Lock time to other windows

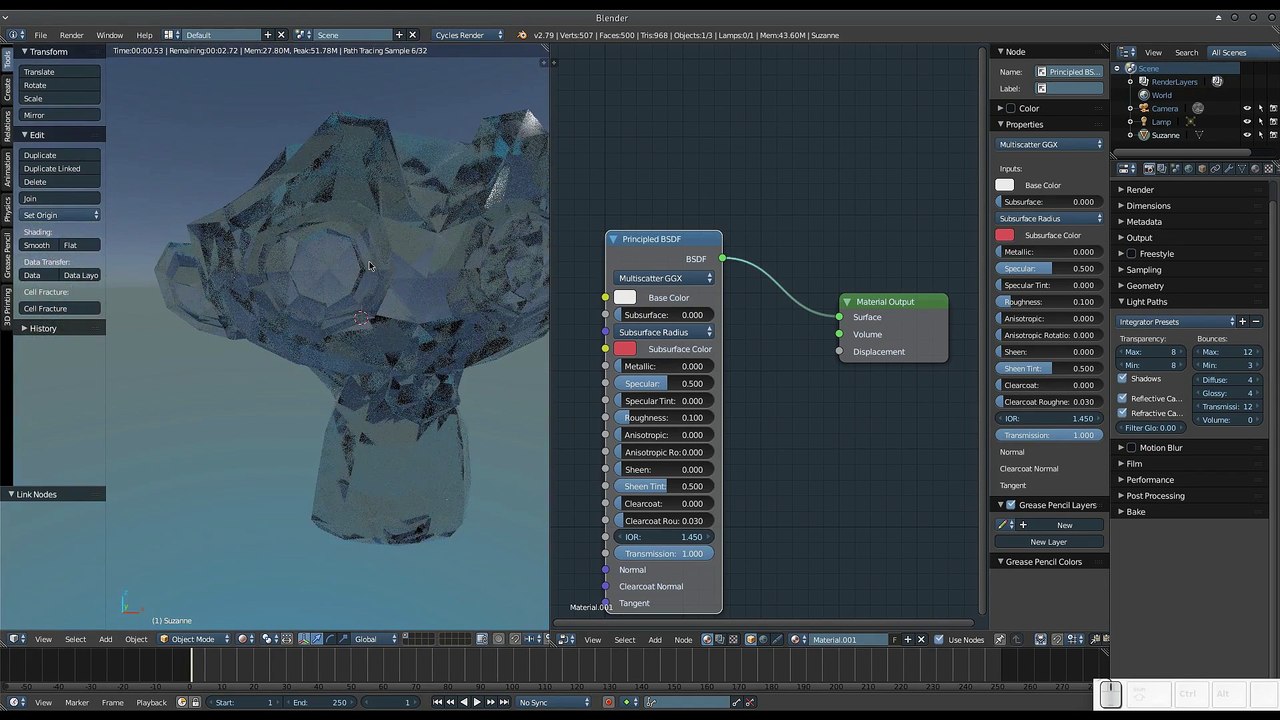pos(195,703)
